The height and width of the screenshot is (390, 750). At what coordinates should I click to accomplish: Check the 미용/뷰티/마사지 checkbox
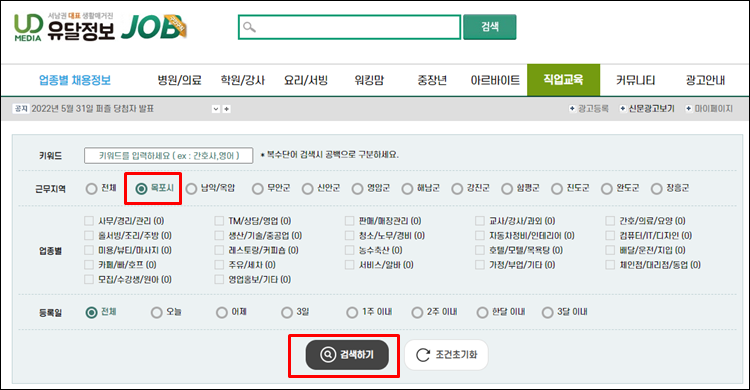coord(89,250)
